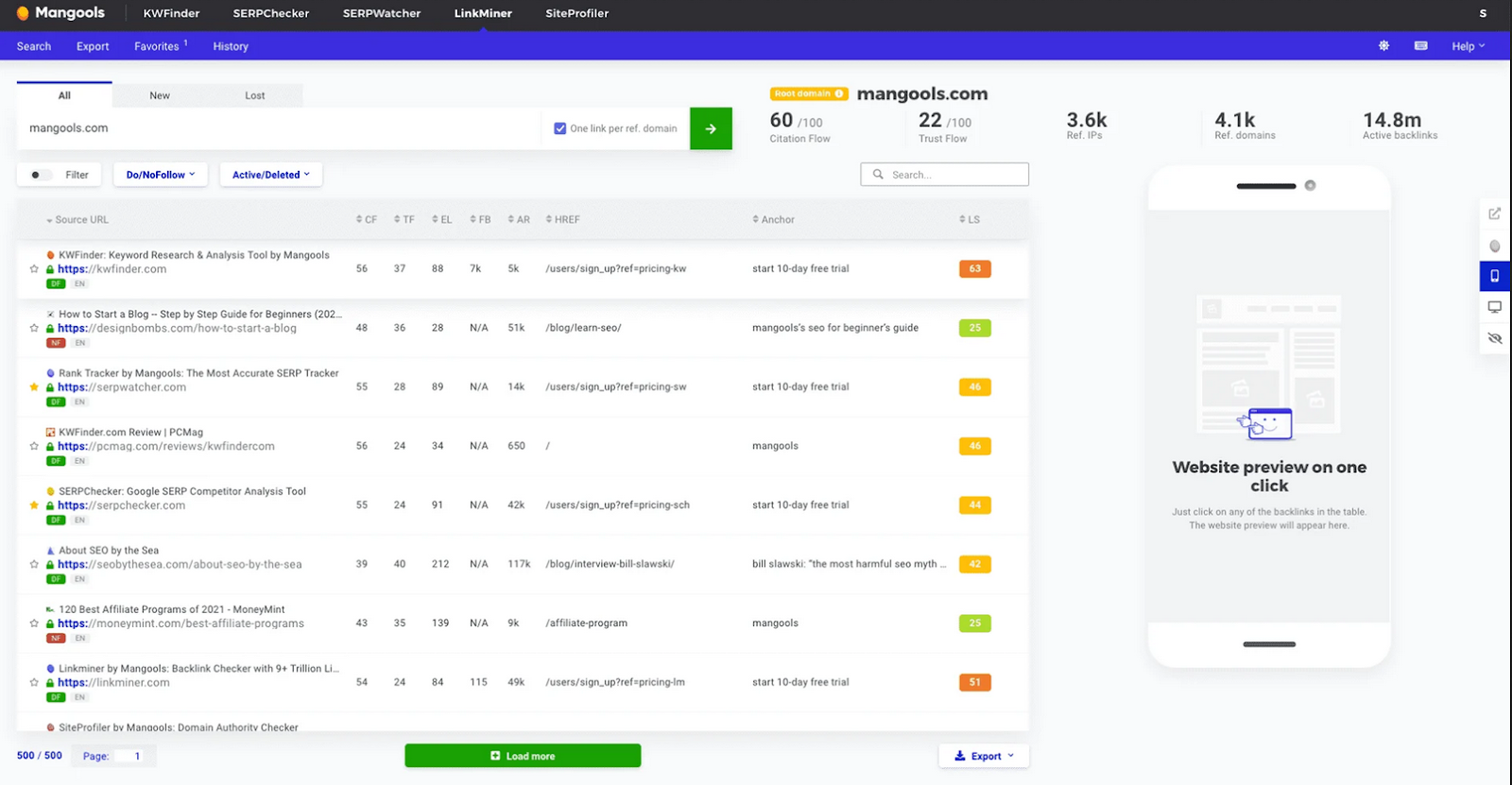
Task: Click the NF tag on designbombs.com row
Action: click(56, 343)
